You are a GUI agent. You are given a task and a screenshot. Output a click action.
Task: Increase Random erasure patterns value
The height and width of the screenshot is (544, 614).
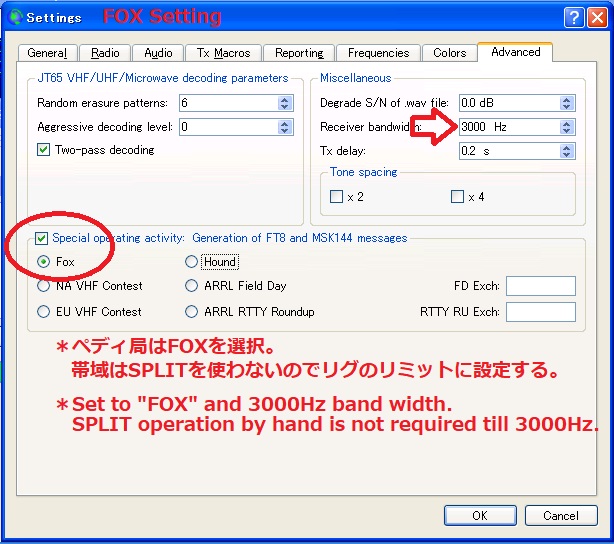point(285,99)
